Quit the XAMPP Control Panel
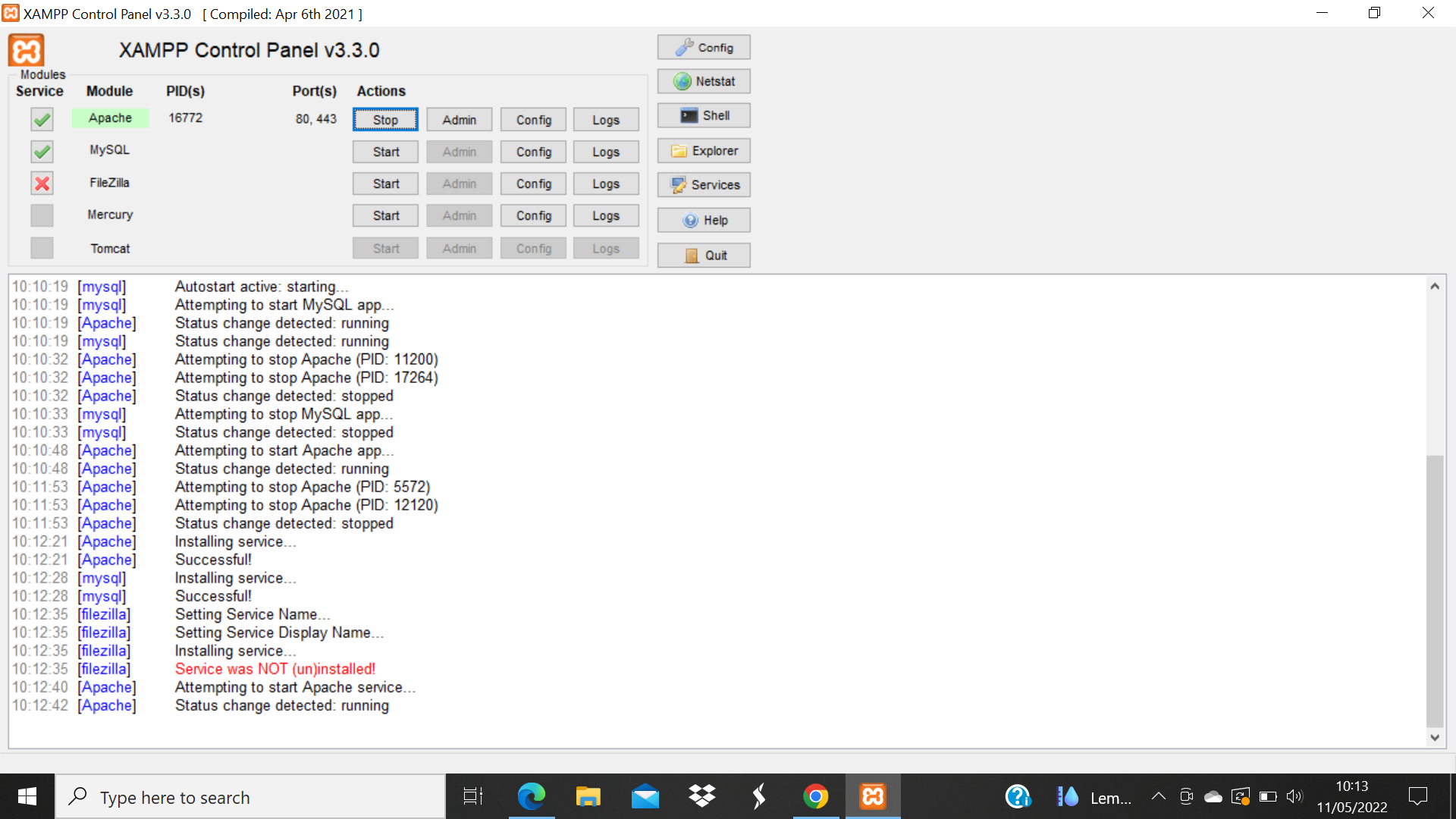Viewport: 1456px width, 819px height. pyautogui.click(x=703, y=255)
